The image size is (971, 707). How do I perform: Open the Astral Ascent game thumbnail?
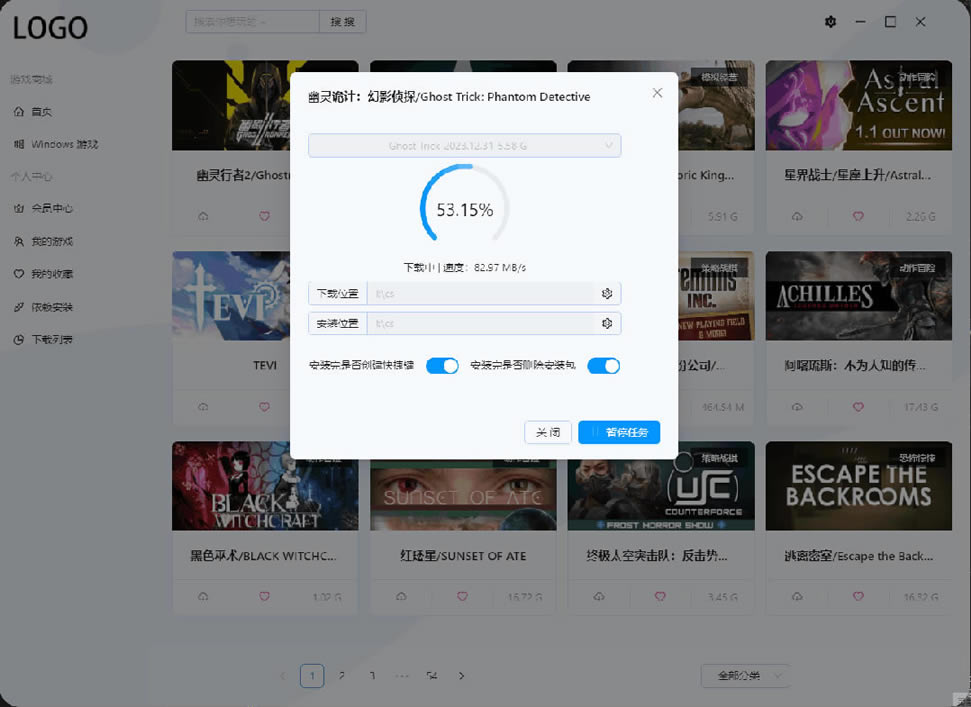tap(859, 105)
